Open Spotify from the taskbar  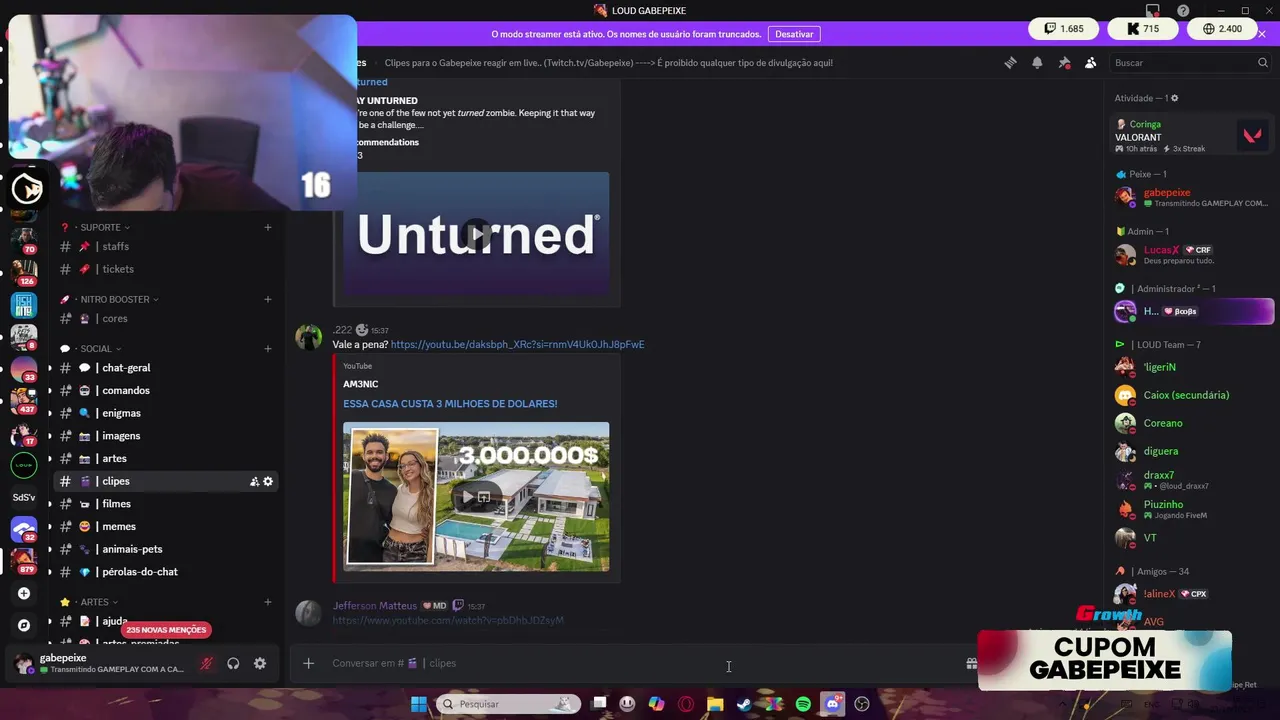pos(803,704)
